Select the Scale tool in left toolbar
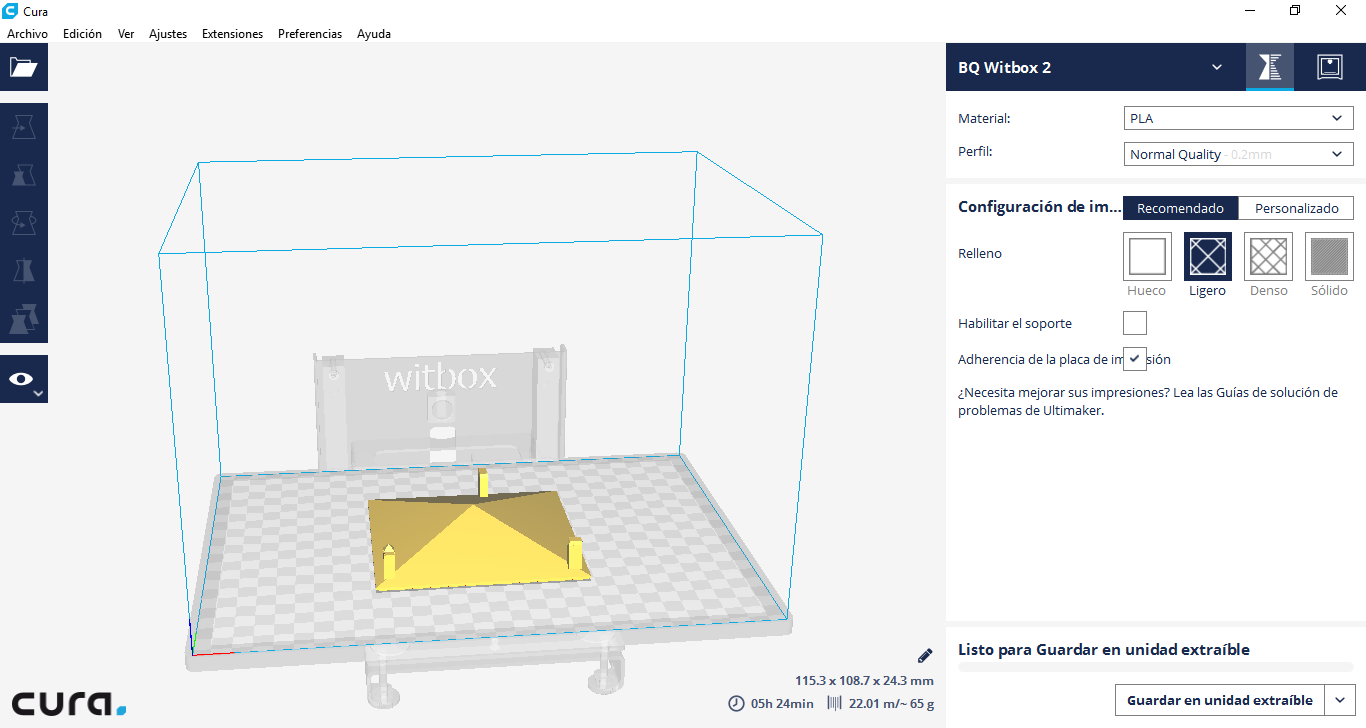This screenshot has height=728, width=1366. tap(24, 175)
